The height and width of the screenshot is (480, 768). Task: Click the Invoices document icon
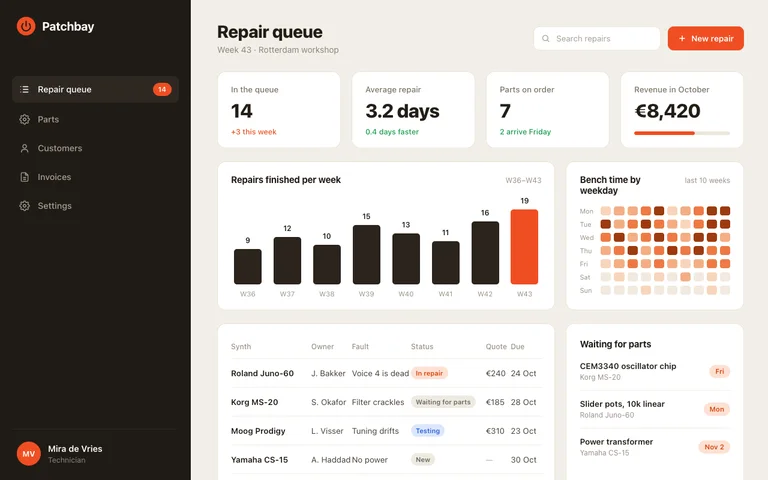pyautogui.click(x=24, y=177)
